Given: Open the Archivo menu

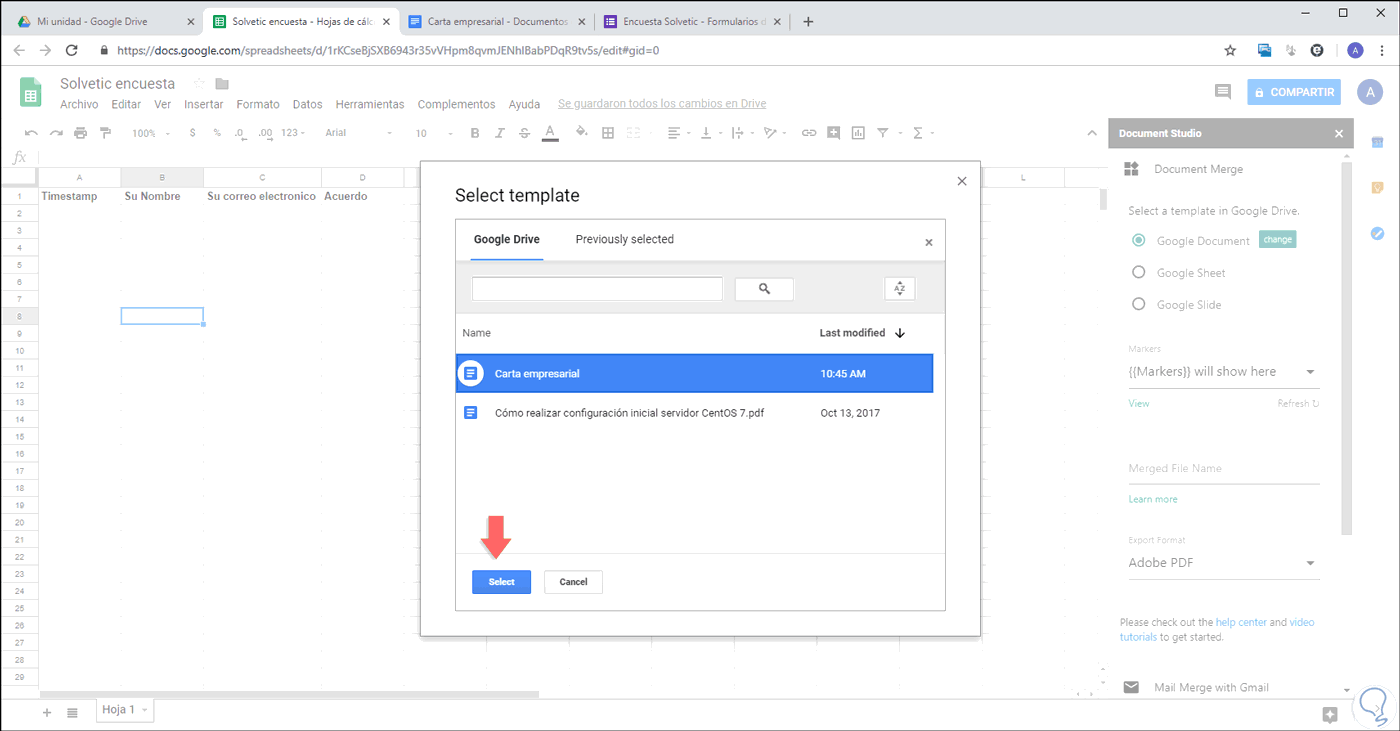Looking at the screenshot, I should [x=79, y=104].
